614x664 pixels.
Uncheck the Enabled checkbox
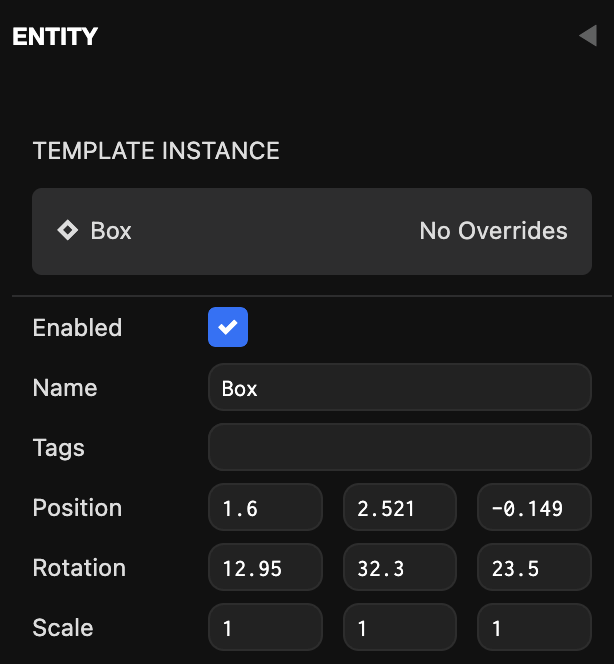(228, 327)
